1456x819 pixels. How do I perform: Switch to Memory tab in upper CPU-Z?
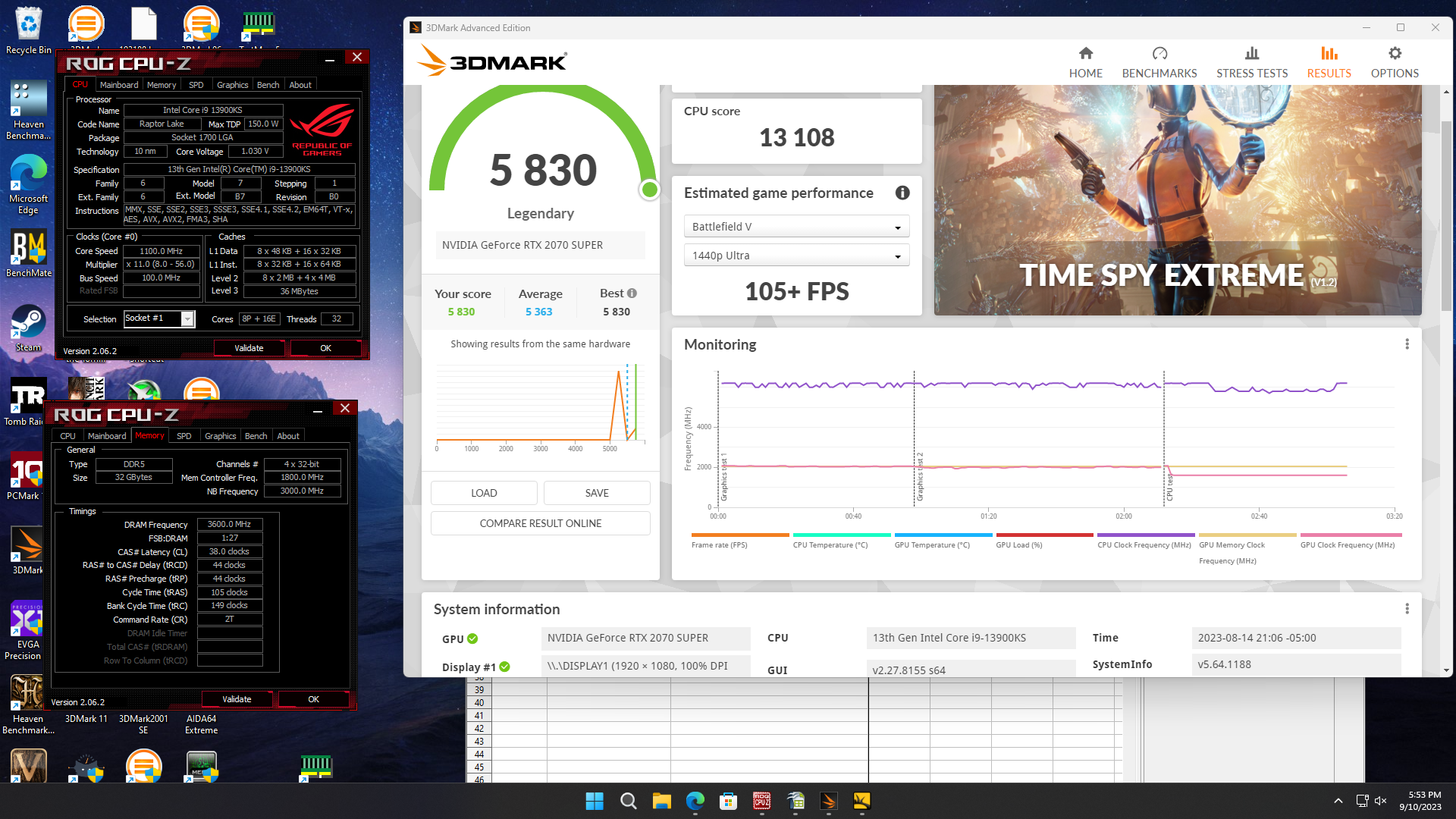click(162, 85)
